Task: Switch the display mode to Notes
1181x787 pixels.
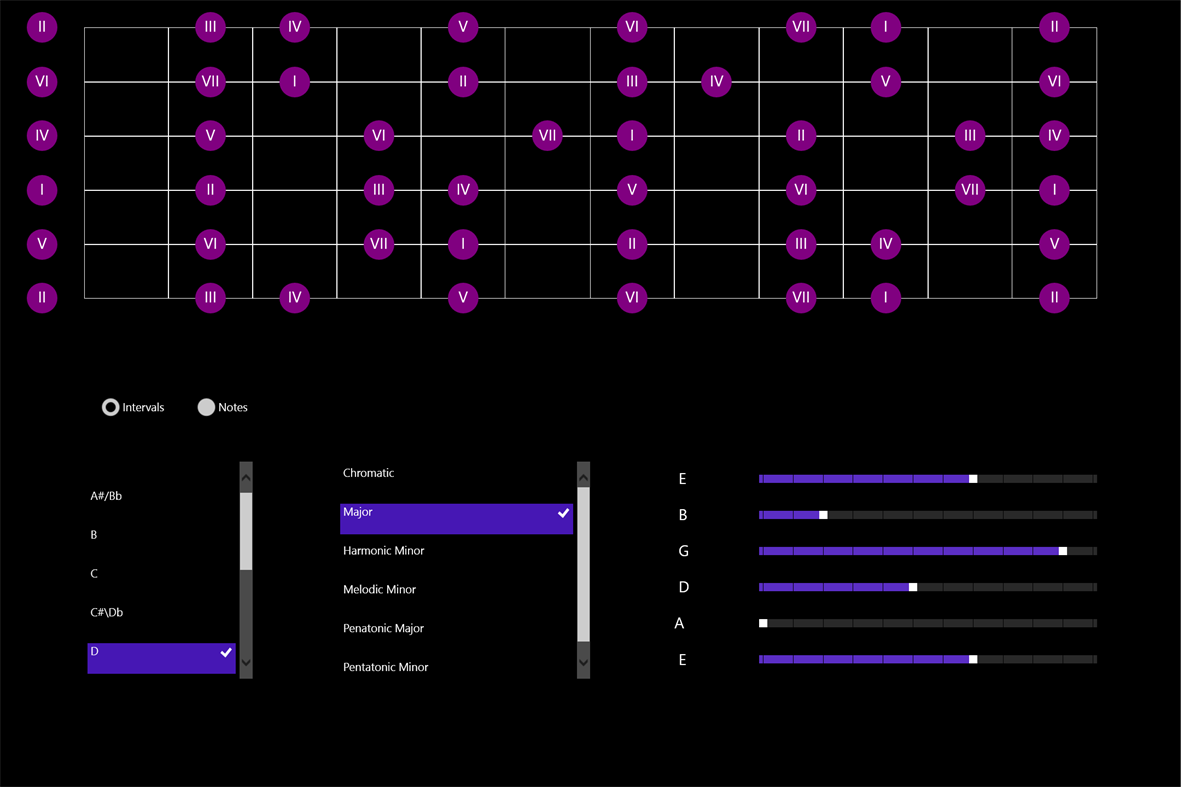Action: [207, 407]
